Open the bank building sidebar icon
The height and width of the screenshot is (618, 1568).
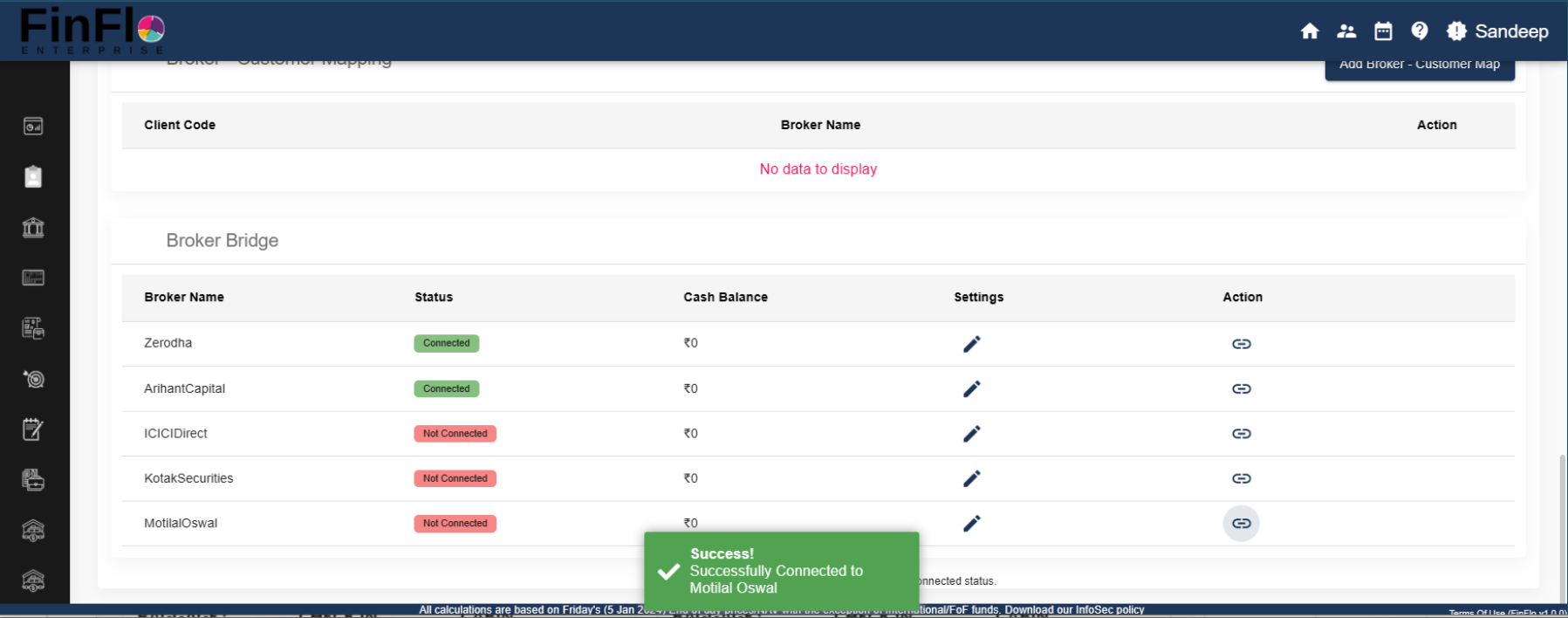click(x=33, y=228)
